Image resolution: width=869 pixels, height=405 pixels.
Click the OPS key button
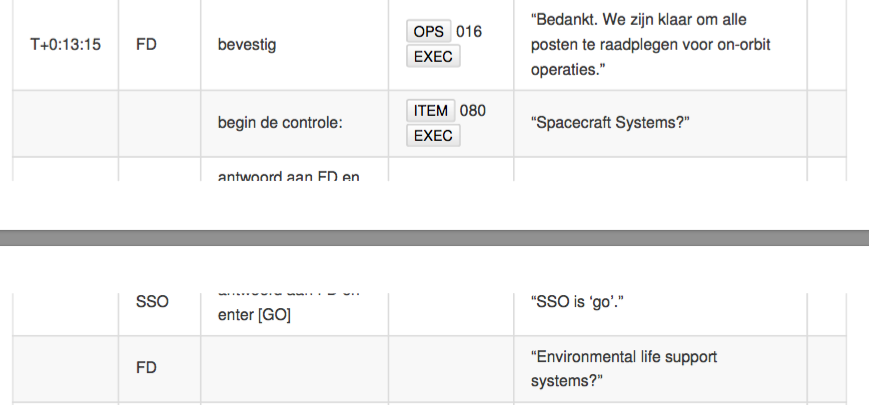click(428, 32)
